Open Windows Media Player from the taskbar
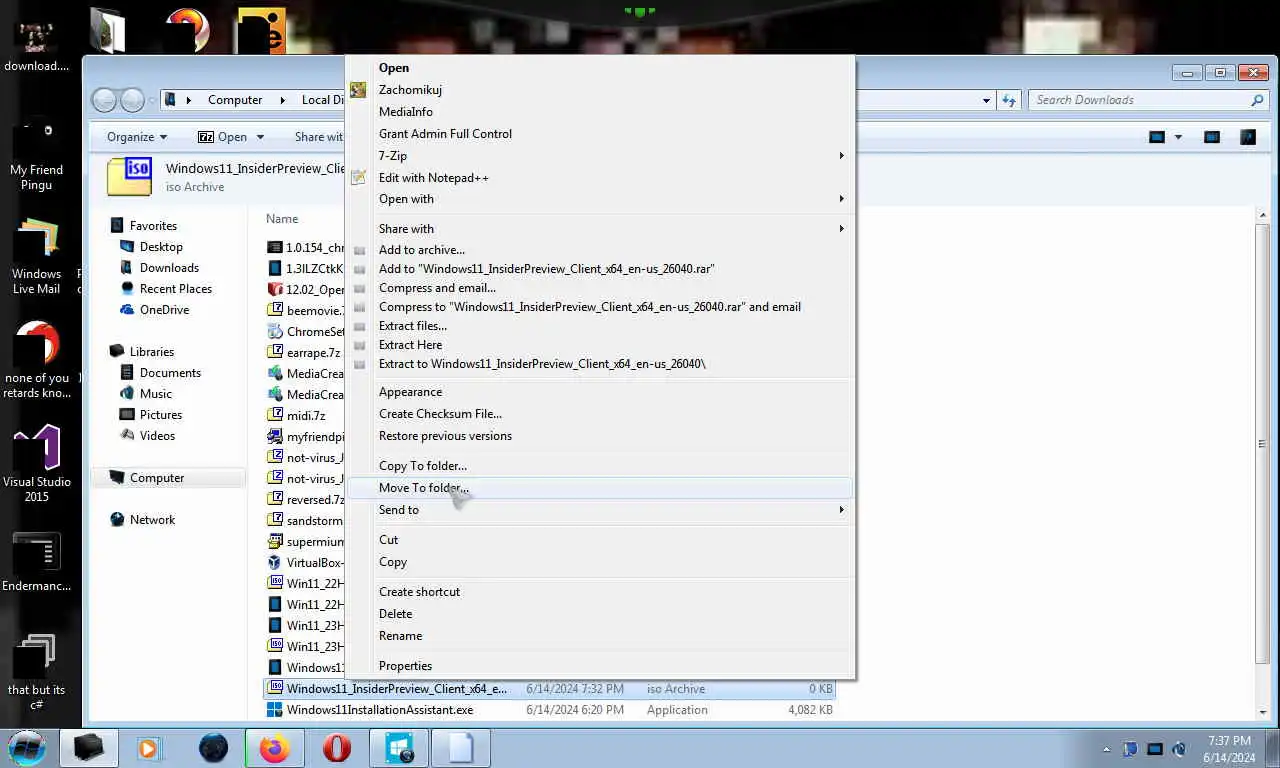 [149, 747]
